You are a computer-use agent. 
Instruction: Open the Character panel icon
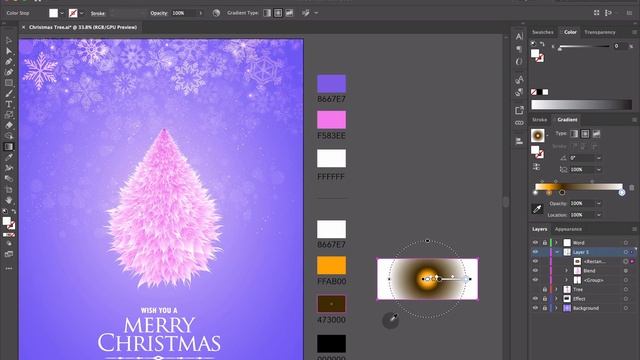point(519,36)
